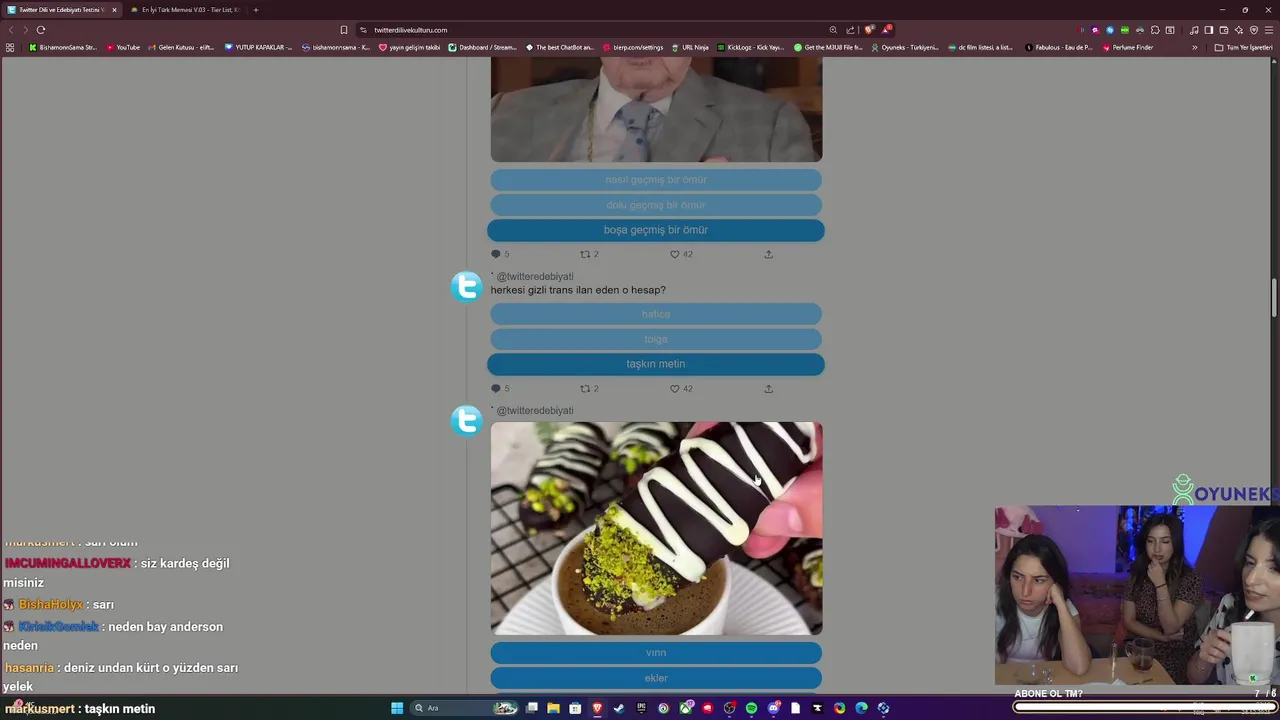1280x720 pixels.
Task: Go back with the browser back arrow
Action: click(x=12, y=30)
